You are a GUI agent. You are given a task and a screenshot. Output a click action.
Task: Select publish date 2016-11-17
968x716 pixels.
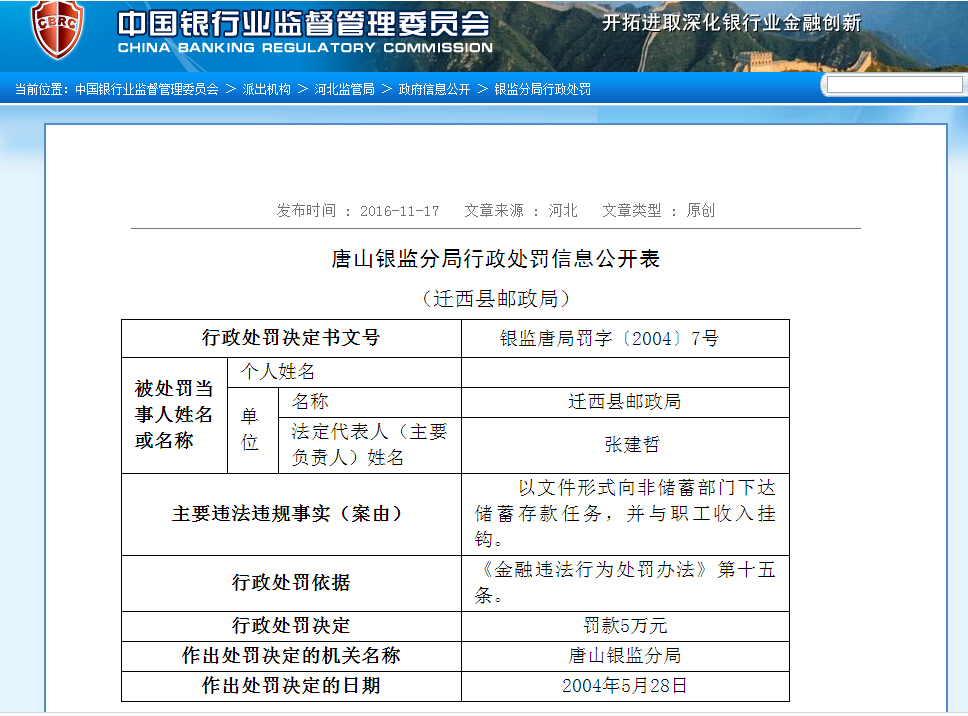pyautogui.click(x=399, y=211)
